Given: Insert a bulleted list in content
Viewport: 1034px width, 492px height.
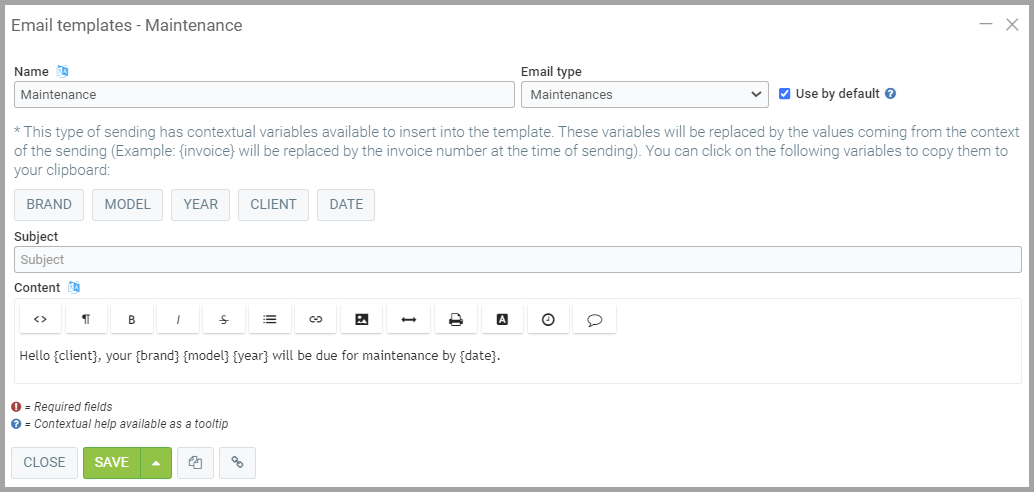Looking at the screenshot, I should 270,319.
